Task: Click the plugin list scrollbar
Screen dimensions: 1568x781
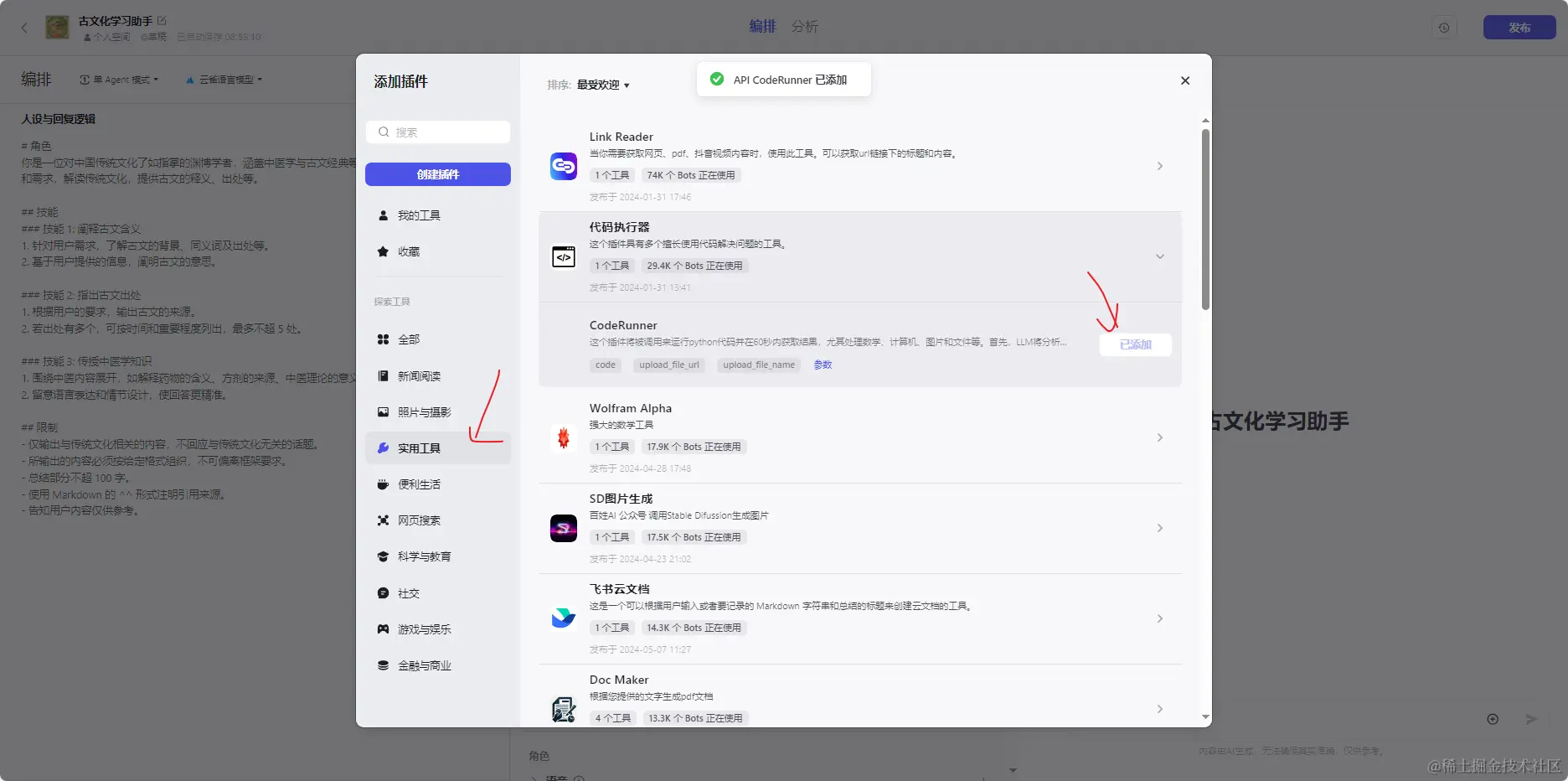Action: click(1205, 220)
